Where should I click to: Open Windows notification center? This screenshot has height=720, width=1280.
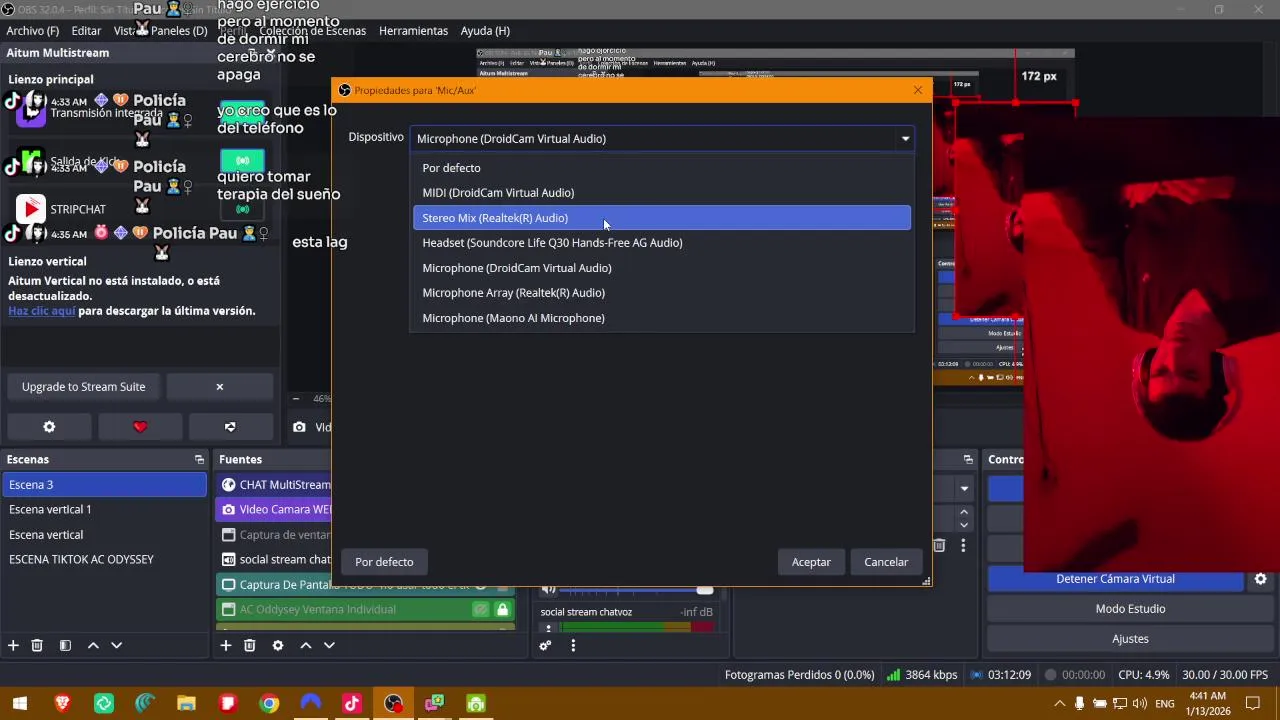coord(1253,704)
